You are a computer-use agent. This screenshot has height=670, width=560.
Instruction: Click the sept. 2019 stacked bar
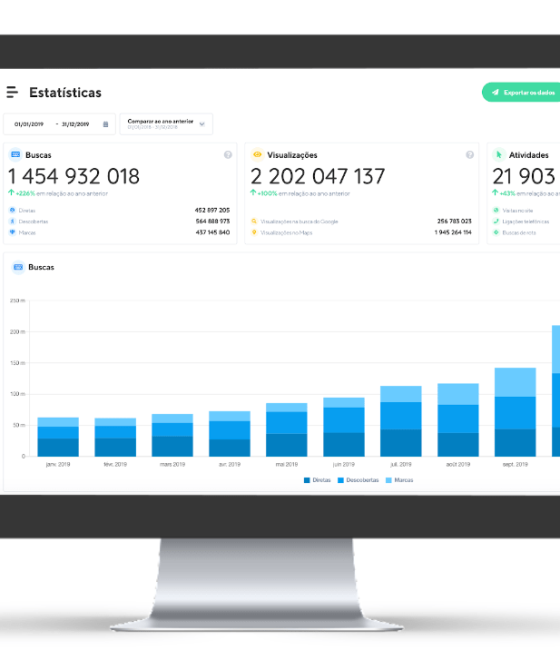click(x=515, y=412)
